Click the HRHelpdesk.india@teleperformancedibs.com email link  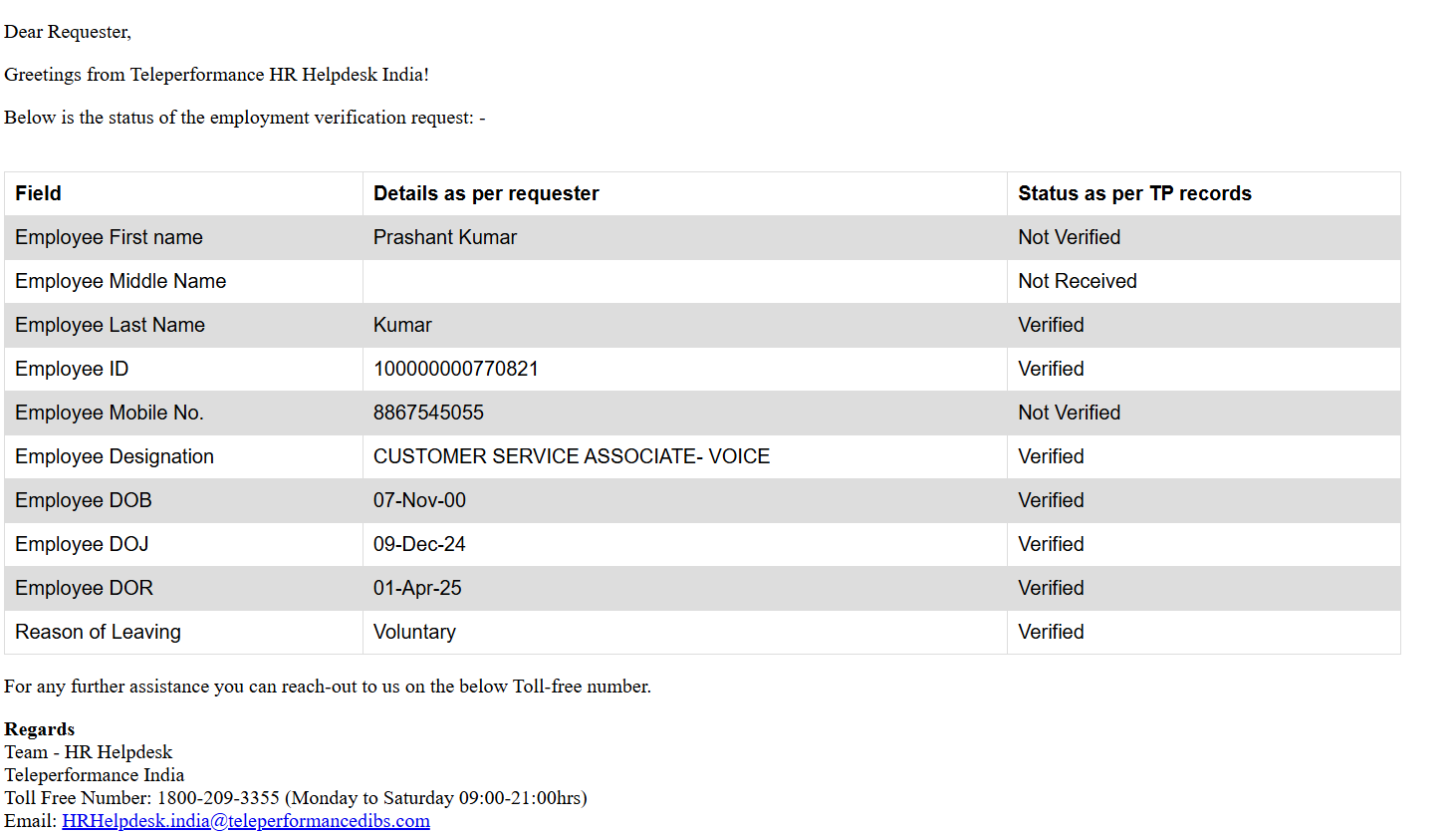245,821
